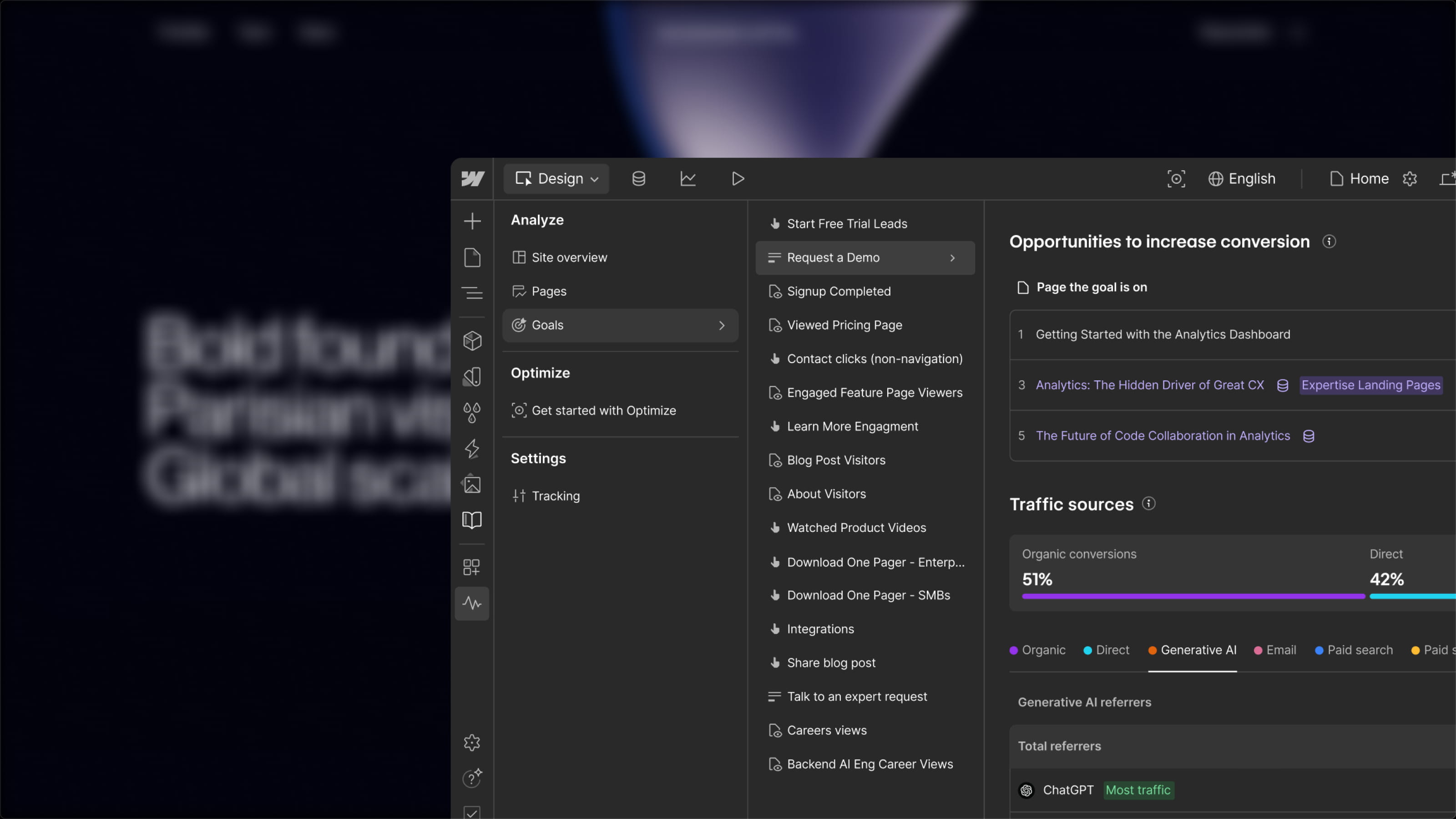Open the Apps grid icon in sidebar
Image resolution: width=1456 pixels, height=819 pixels.
click(472, 566)
